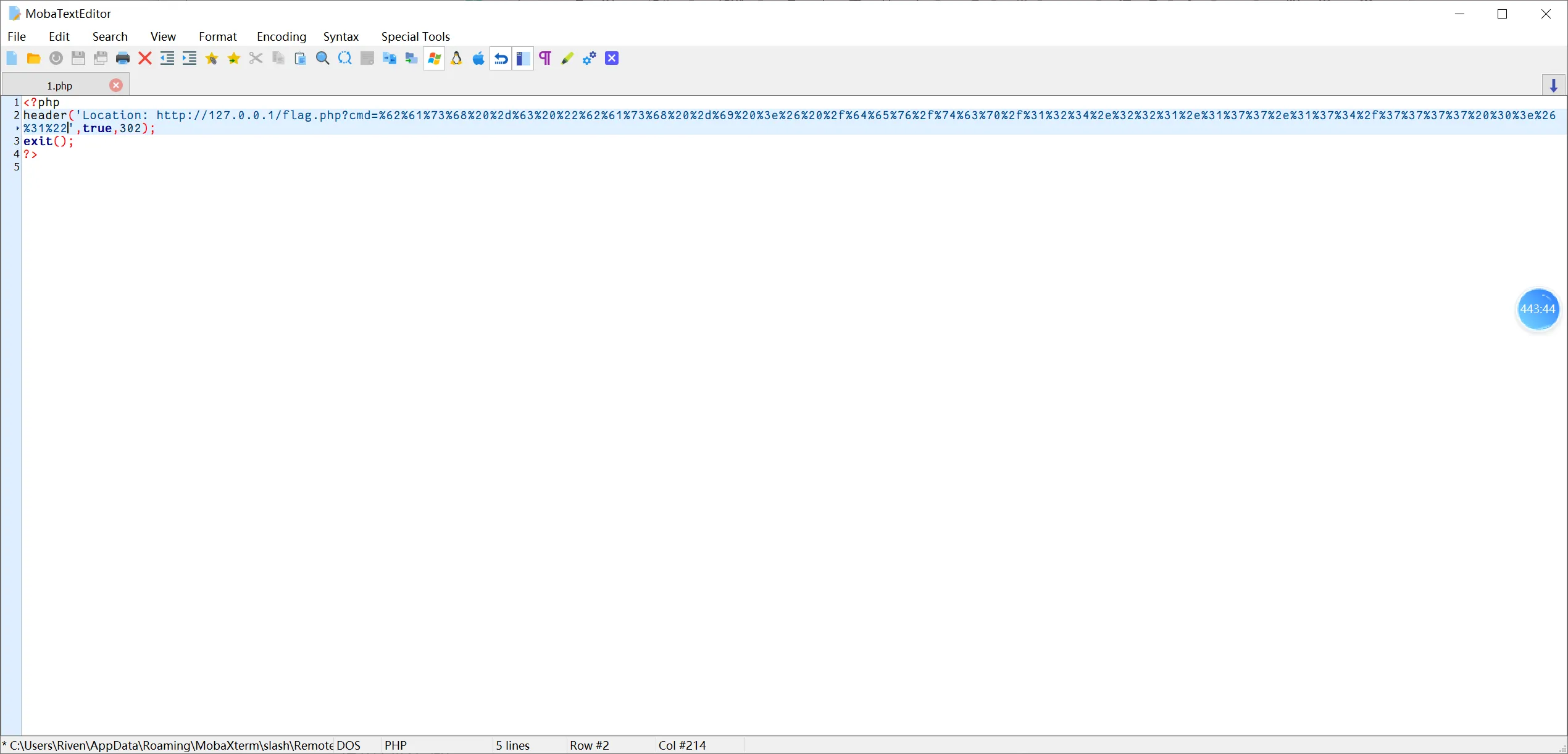Open the search tool
Viewport: 1568px width, 754px height.
322,58
